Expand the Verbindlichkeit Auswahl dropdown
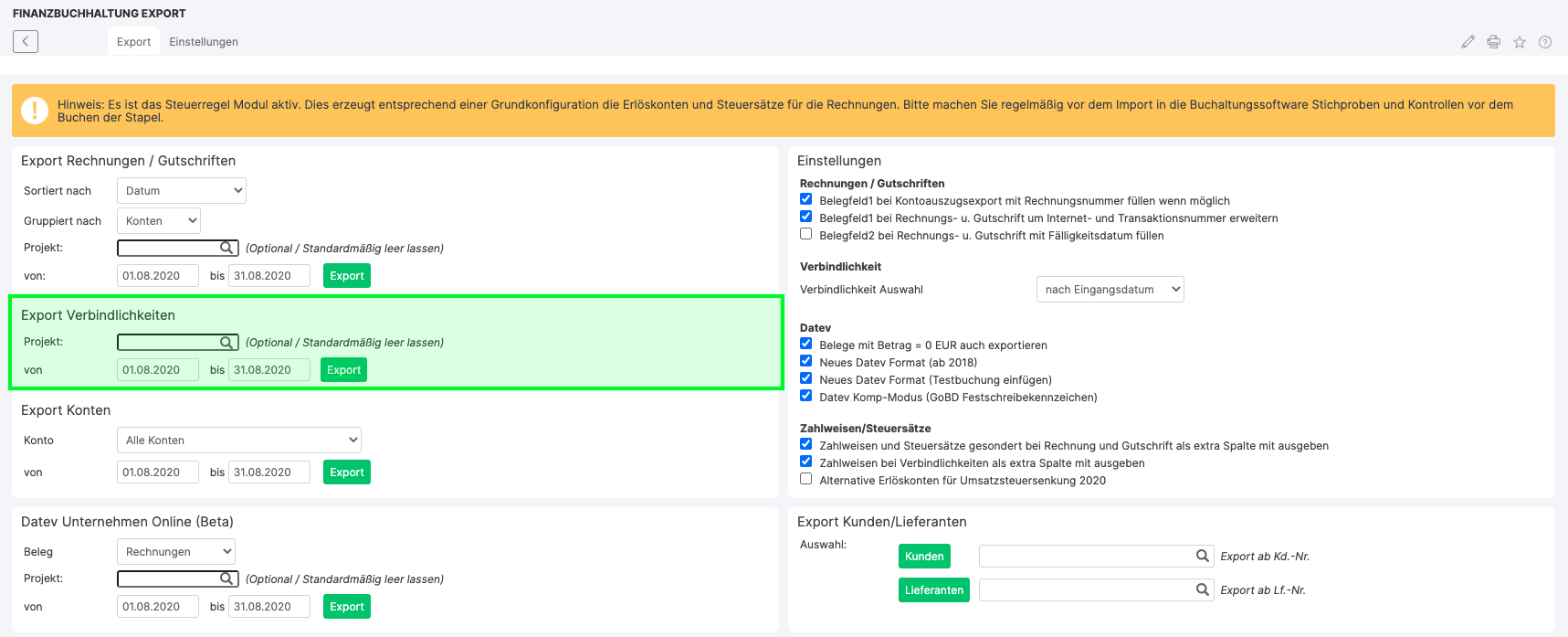 [x=1110, y=290]
